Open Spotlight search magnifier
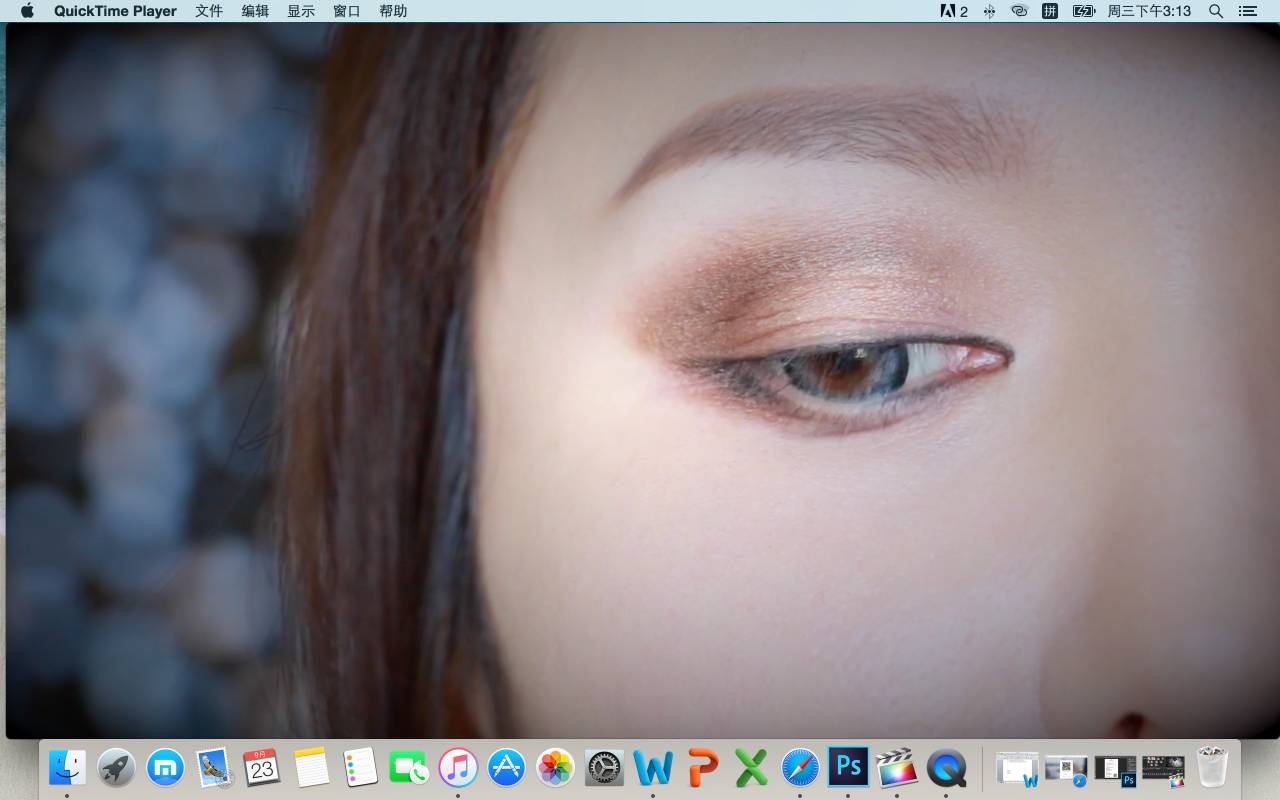Viewport: 1280px width, 800px height. [x=1216, y=11]
